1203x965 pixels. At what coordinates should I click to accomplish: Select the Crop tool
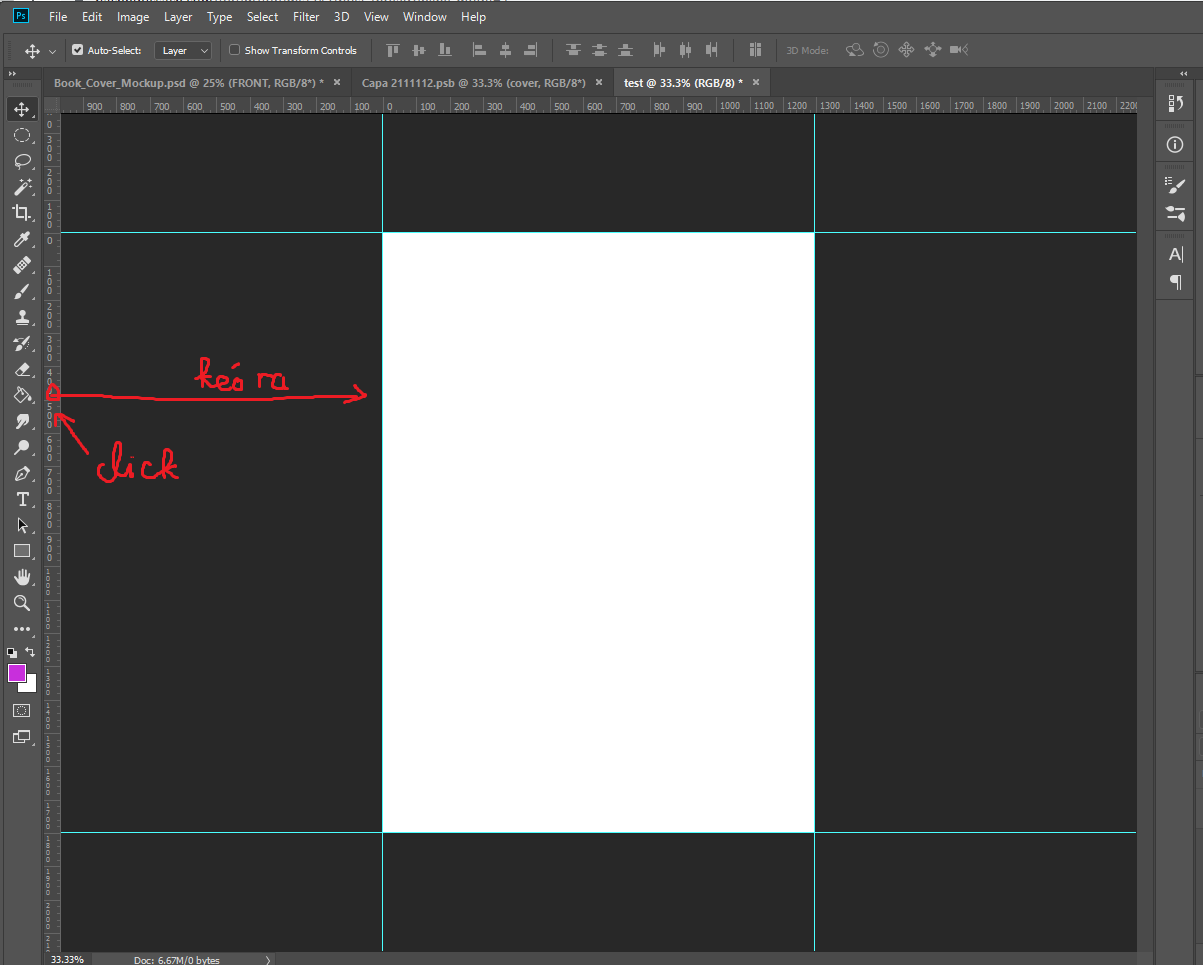pyautogui.click(x=21, y=212)
